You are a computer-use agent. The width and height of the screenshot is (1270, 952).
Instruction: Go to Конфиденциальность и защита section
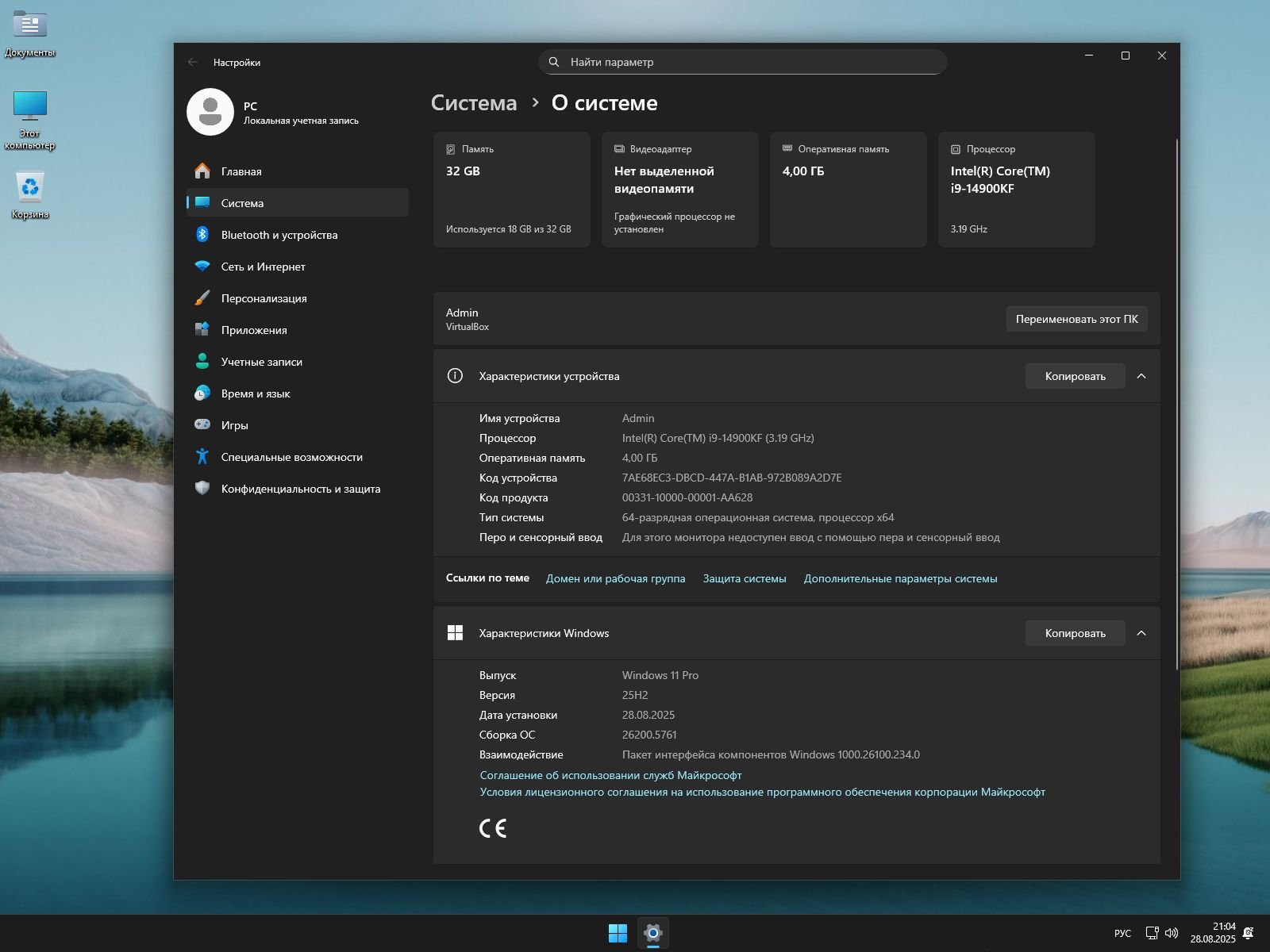pyautogui.click(x=298, y=489)
